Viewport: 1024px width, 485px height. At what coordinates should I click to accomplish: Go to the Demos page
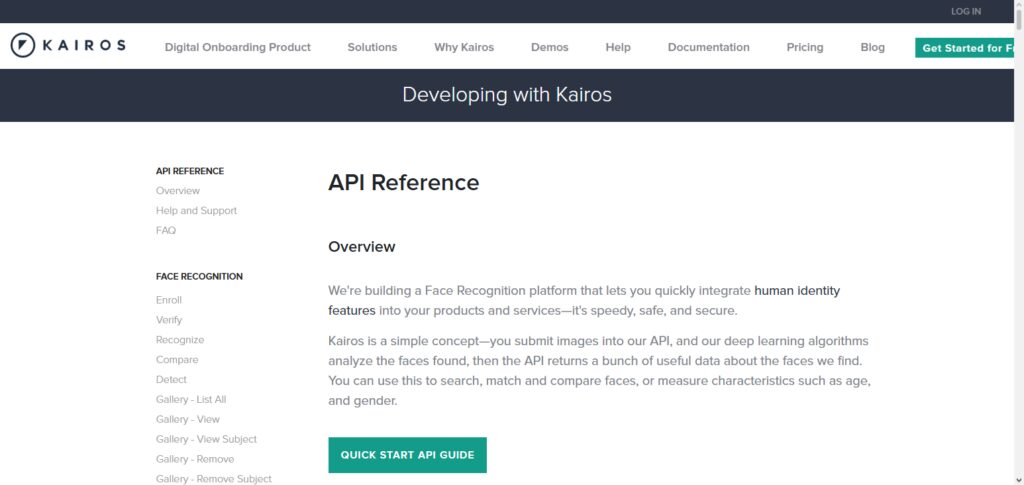click(550, 47)
